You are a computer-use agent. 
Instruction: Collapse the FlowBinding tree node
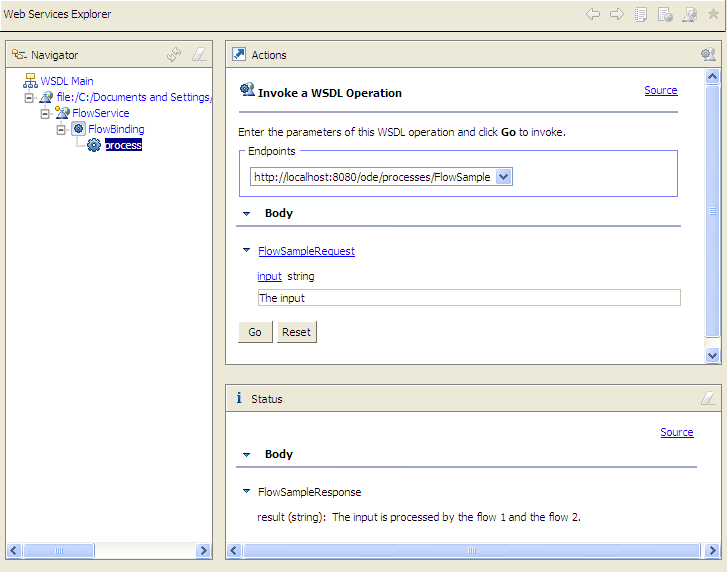click(61, 129)
